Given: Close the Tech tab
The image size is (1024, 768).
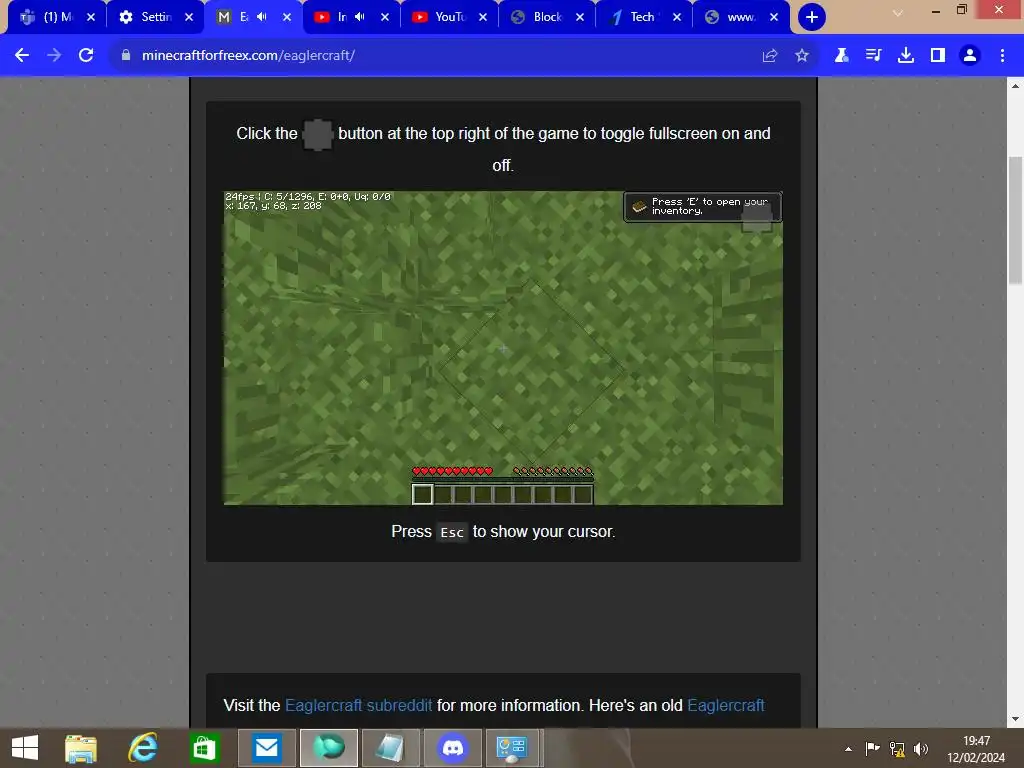Looking at the screenshot, I should 677,17.
